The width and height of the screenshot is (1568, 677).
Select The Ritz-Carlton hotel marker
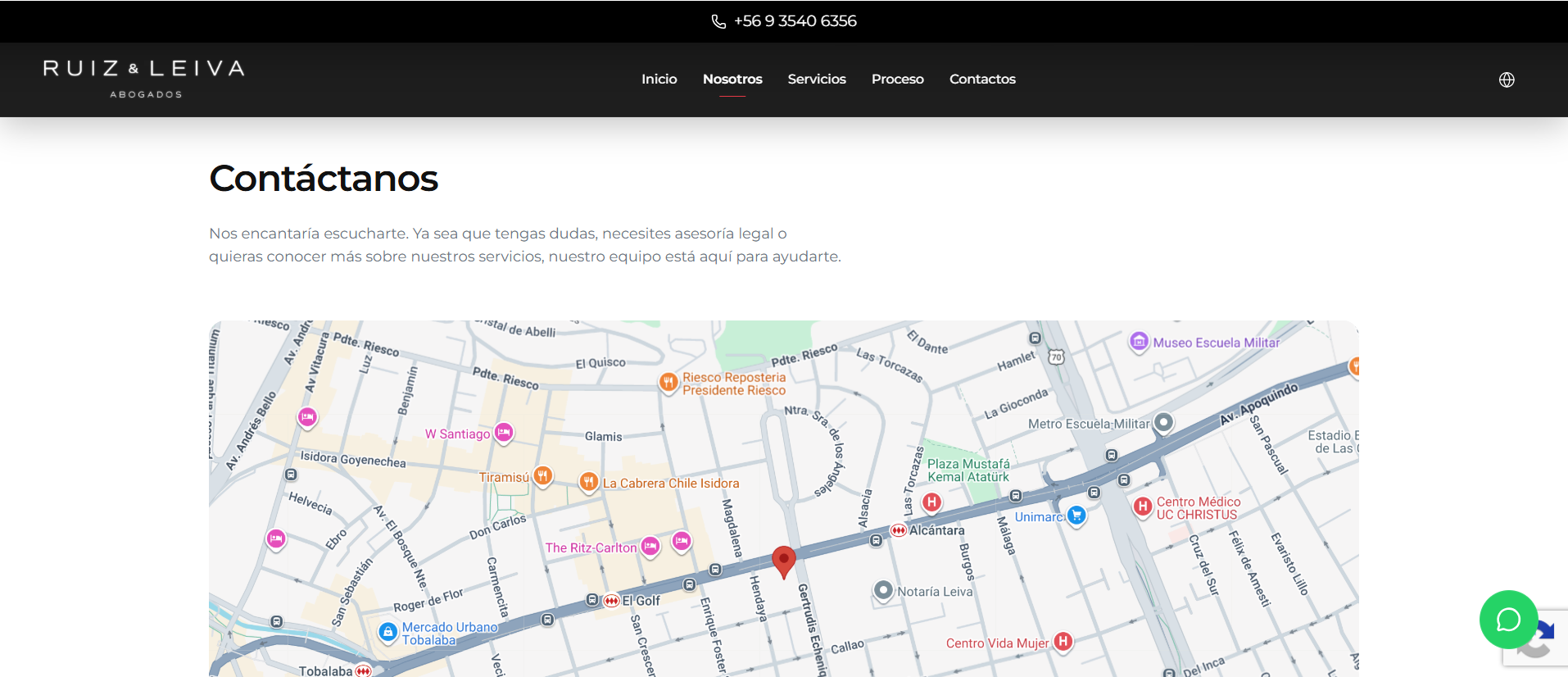[x=650, y=547]
